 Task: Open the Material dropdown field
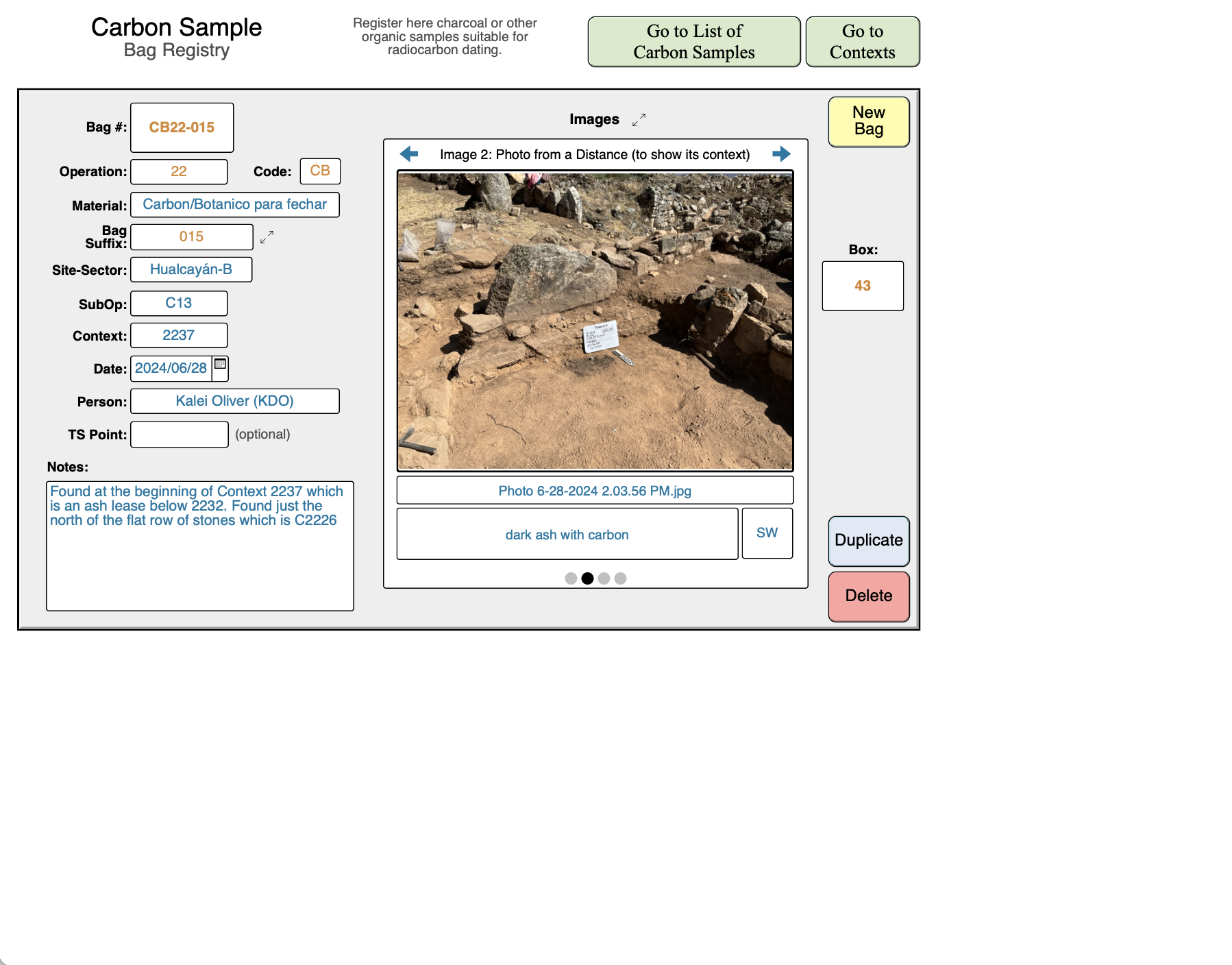pyautogui.click(x=234, y=205)
